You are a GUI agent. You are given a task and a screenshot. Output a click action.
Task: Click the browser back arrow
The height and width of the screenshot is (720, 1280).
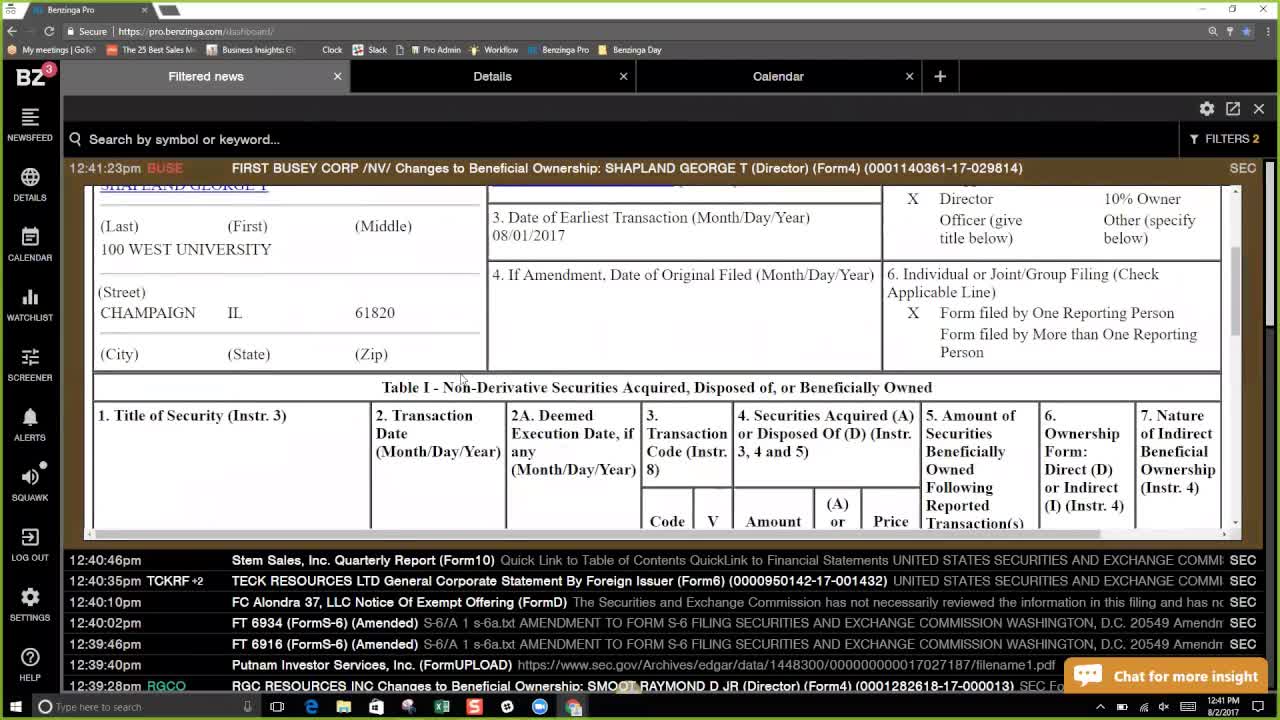pyautogui.click(x=12, y=31)
